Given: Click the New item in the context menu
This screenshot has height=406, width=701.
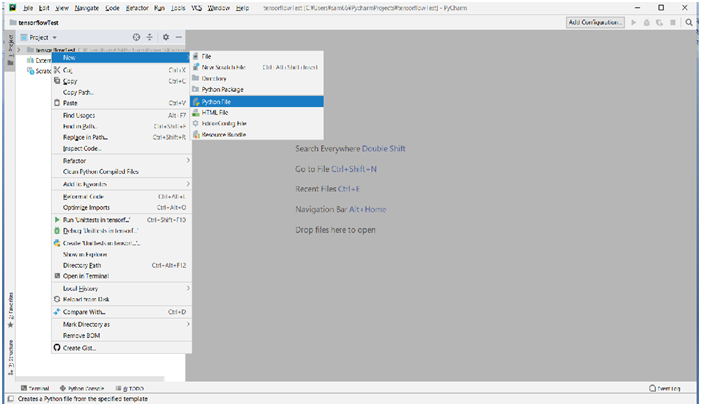Looking at the screenshot, I should point(121,58).
